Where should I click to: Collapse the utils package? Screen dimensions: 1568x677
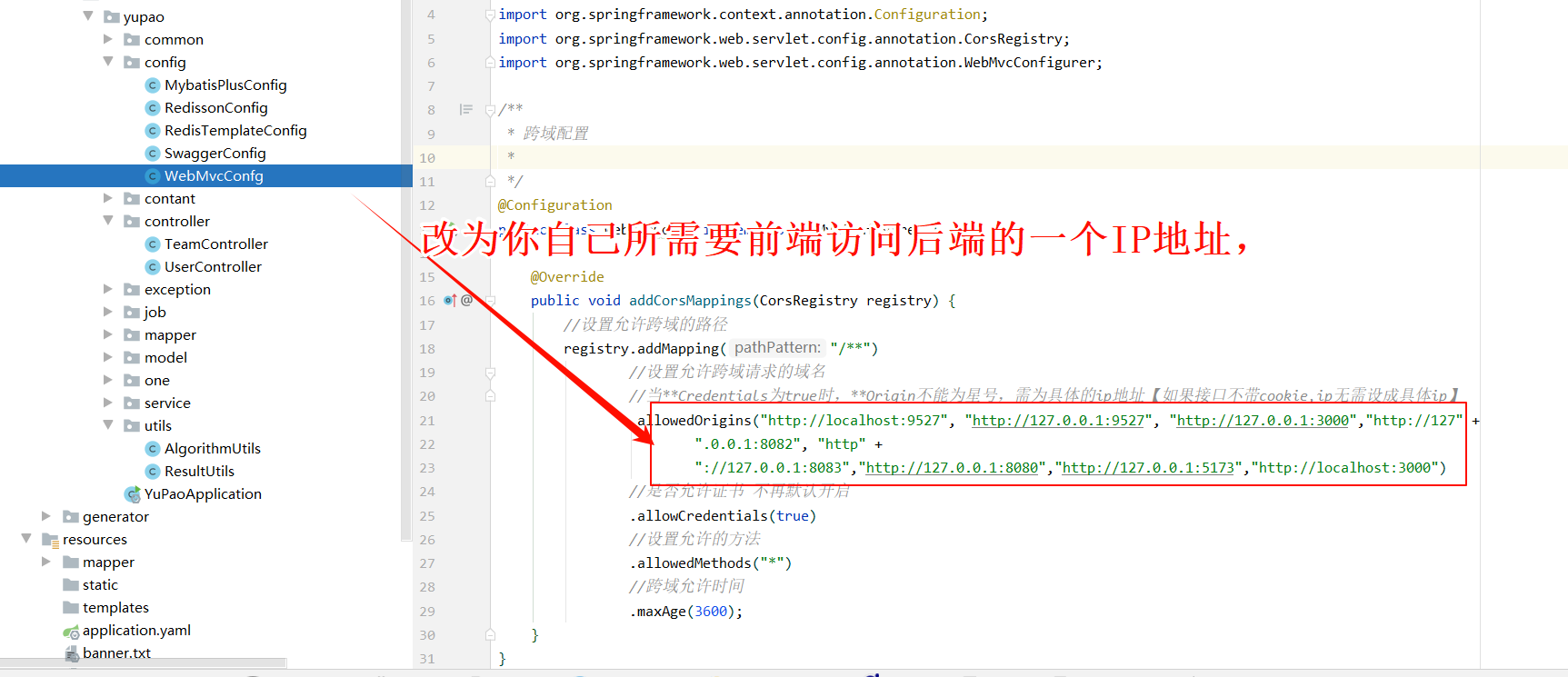coord(108,425)
